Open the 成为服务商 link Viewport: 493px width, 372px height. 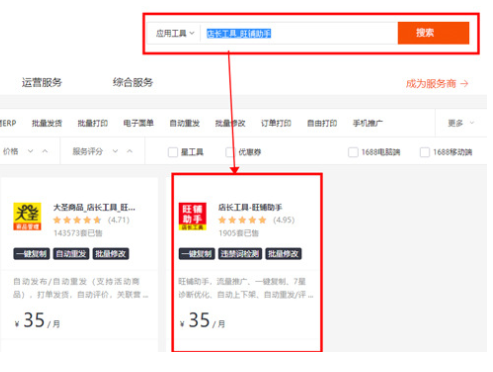[x=437, y=84]
